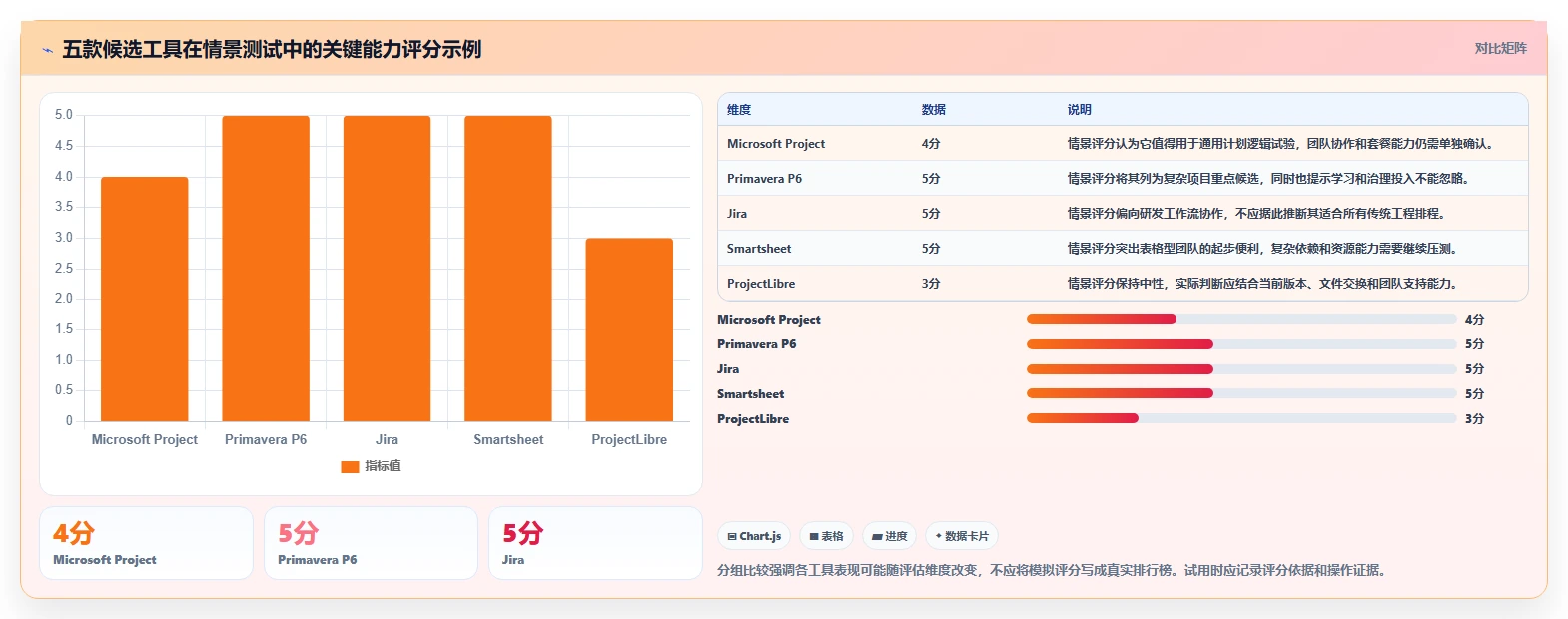Open the 5分 Jira stat card
The height and width of the screenshot is (619, 1568).
pyautogui.click(x=595, y=543)
